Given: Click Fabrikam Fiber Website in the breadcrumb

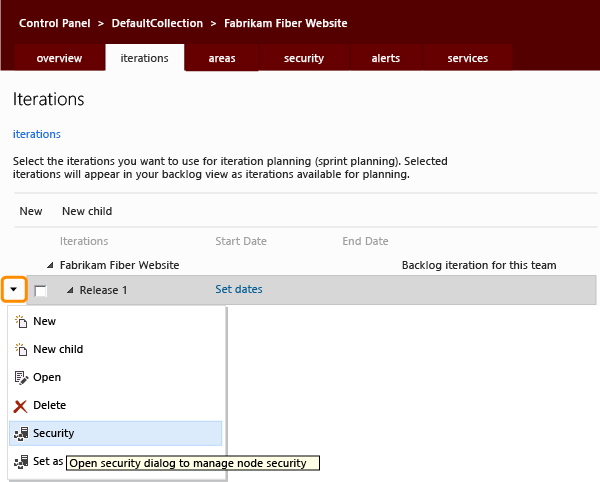Looking at the screenshot, I should coord(286,23).
